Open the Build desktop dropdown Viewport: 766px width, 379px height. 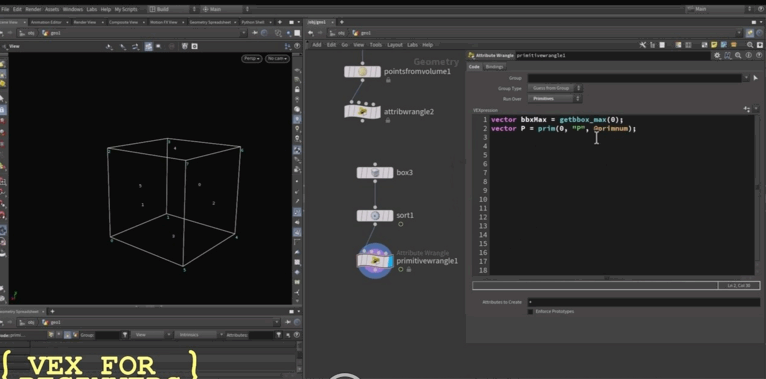click(x=172, y=9)
